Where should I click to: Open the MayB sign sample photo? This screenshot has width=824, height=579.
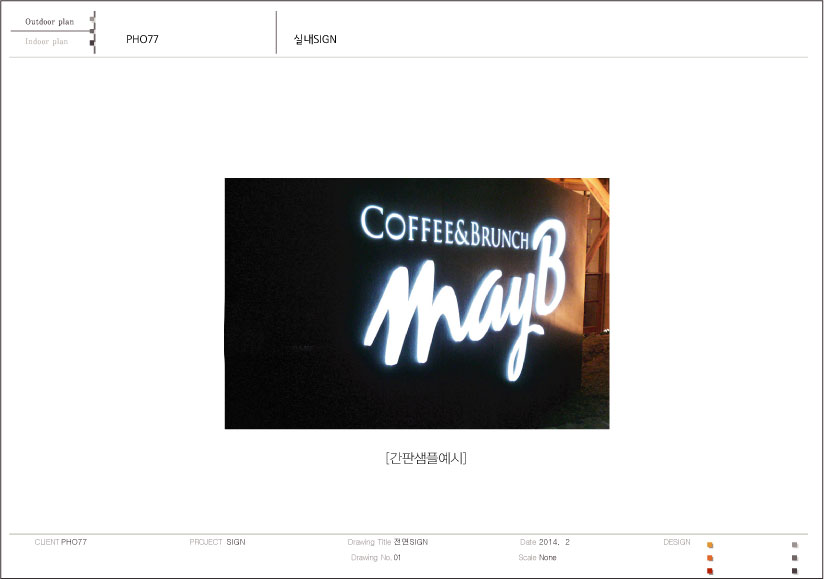(417, 303)
